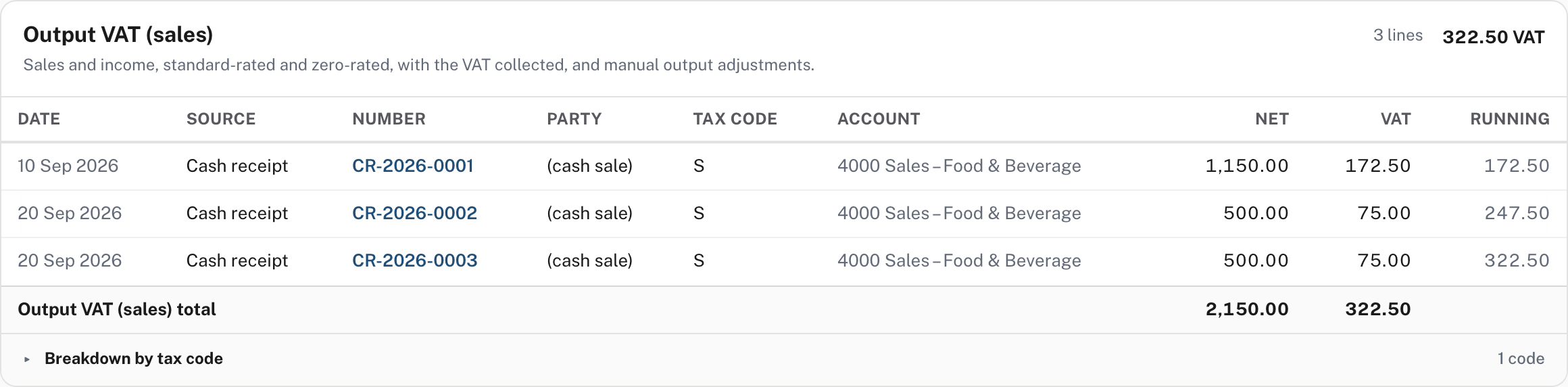Open cash receipt CR-2026-0001

413,166
